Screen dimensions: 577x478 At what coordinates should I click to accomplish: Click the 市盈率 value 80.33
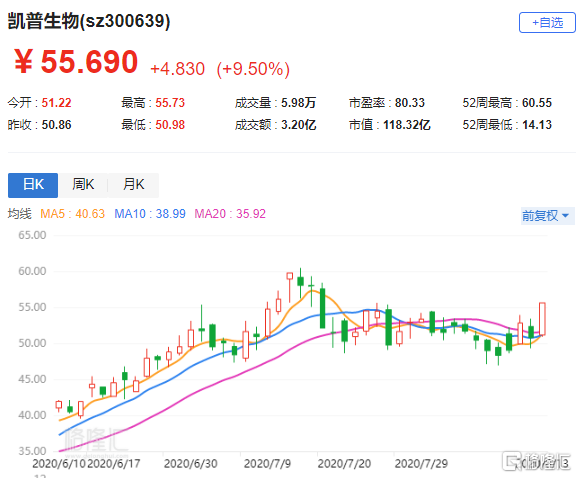coord(410,103)
